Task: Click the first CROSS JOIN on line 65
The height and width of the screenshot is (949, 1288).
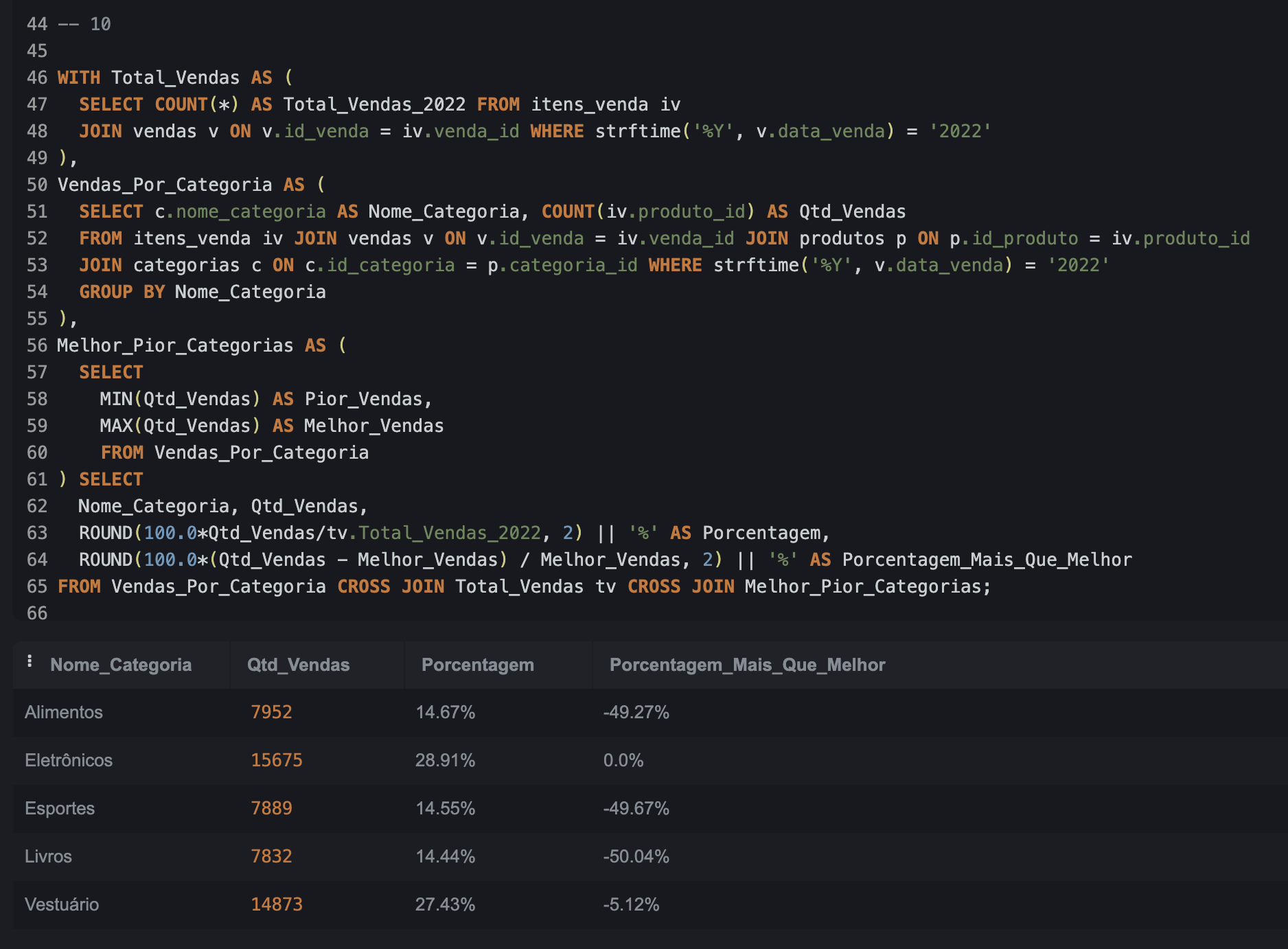Action: [x=391, y=586]
